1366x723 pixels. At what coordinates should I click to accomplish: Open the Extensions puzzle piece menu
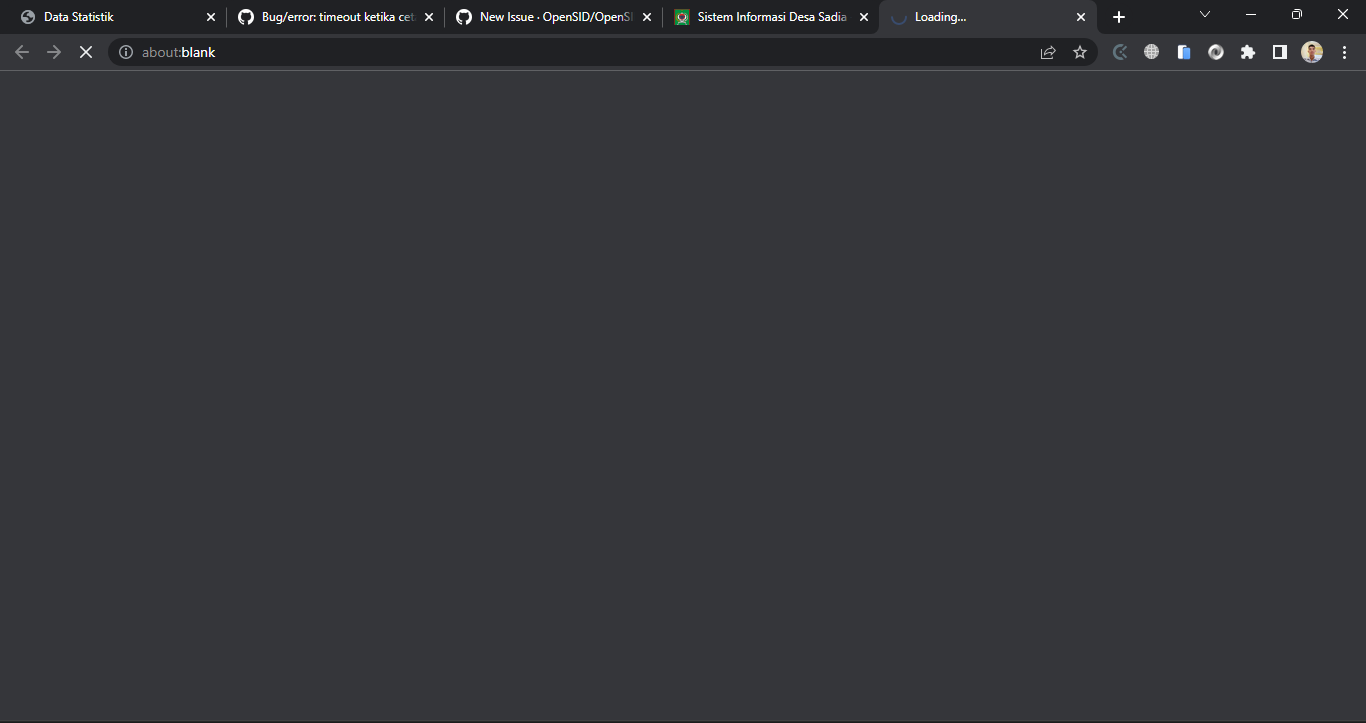pos(1248,52)
